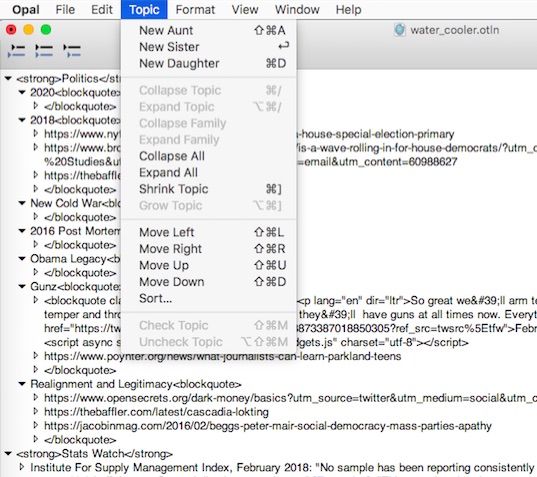Open the Opal application menu
537x477 pixels.
pyautogui.click(x=26, y=10)
